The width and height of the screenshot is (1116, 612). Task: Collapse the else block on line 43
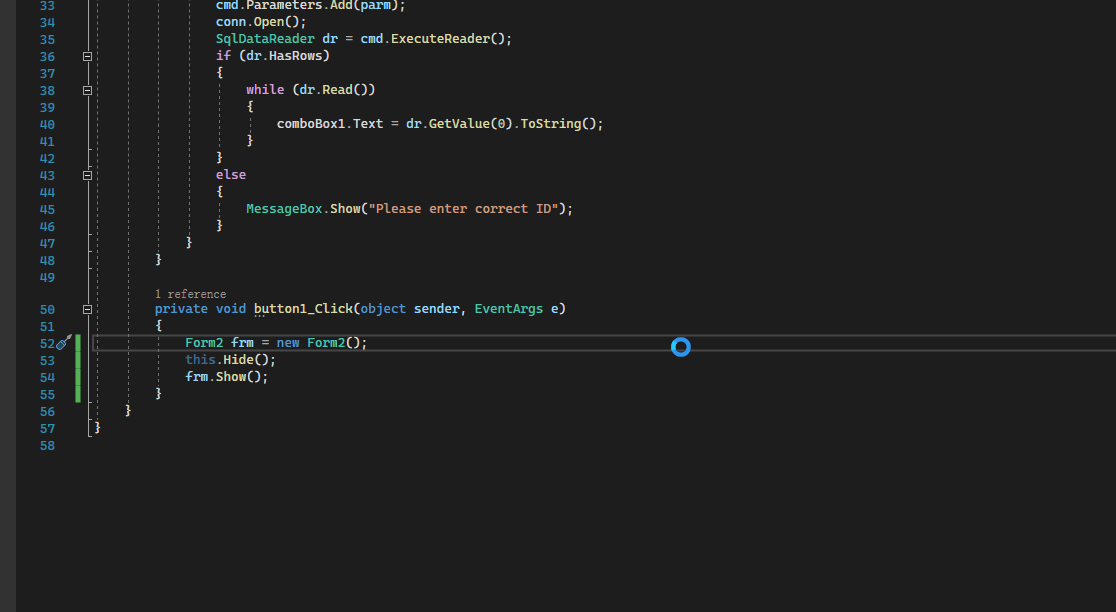coord(88,175)
